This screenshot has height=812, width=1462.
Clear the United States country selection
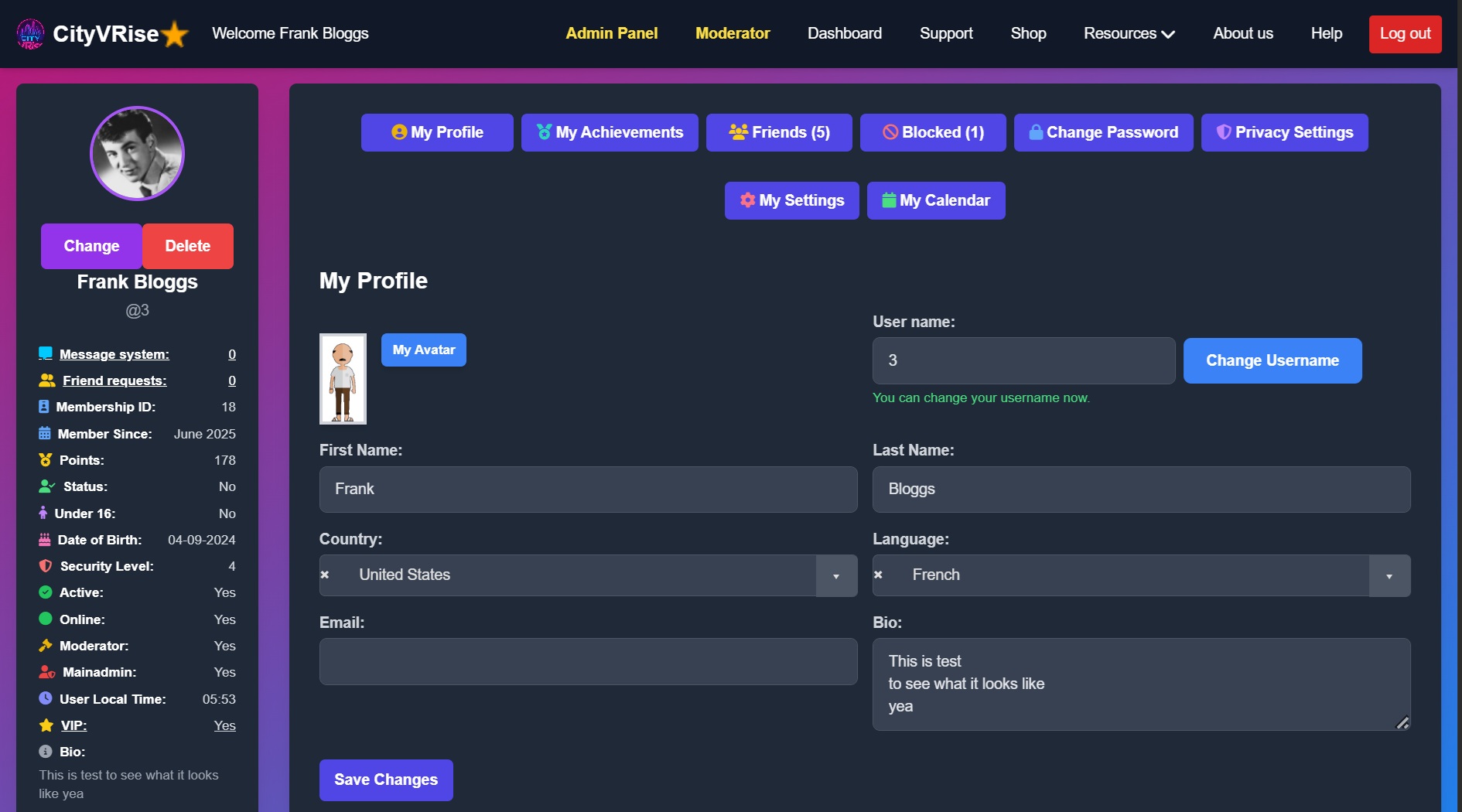(325, 575)
